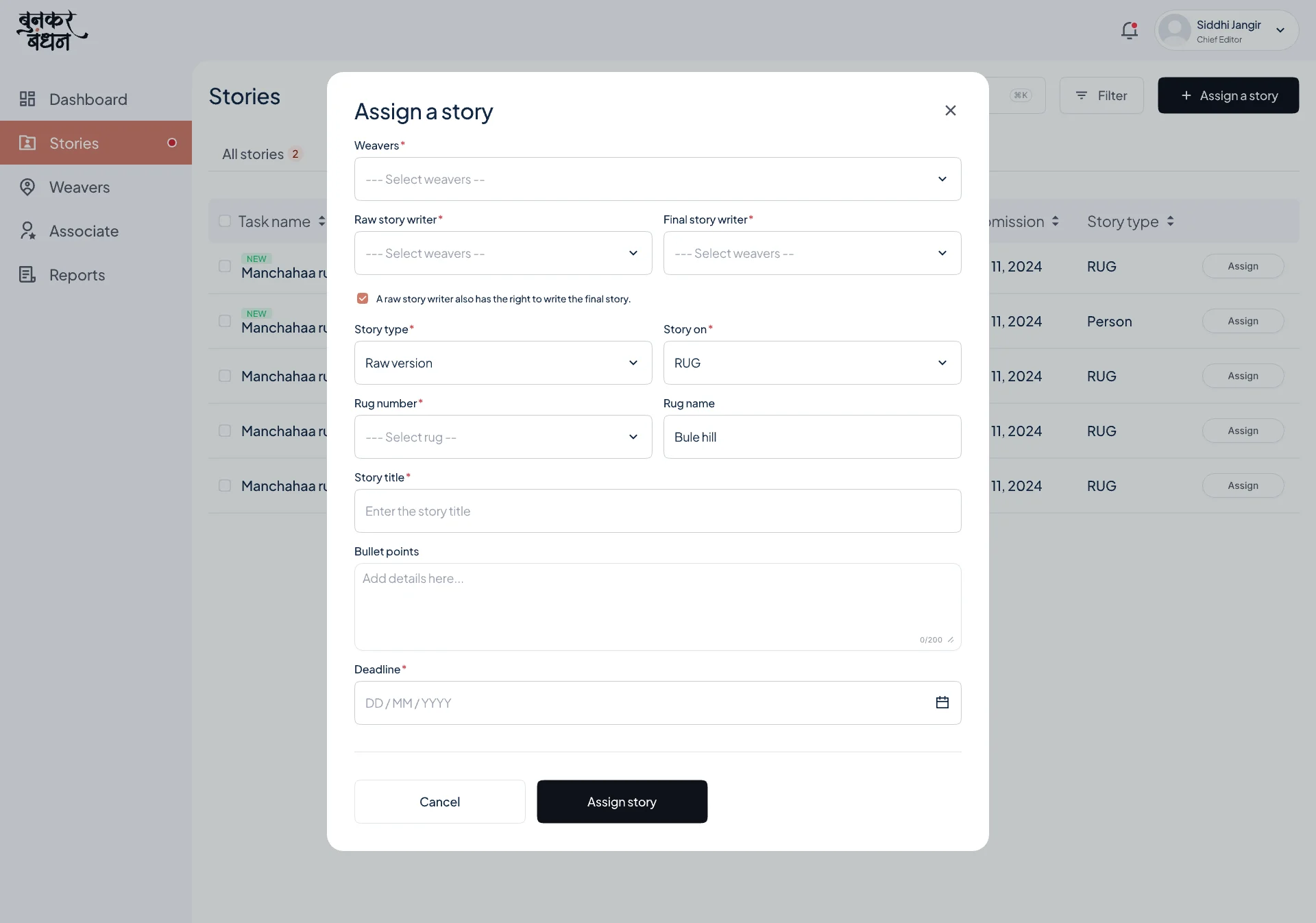
Task: Open the Weavers select dropdown
Action: click(657, 179)
